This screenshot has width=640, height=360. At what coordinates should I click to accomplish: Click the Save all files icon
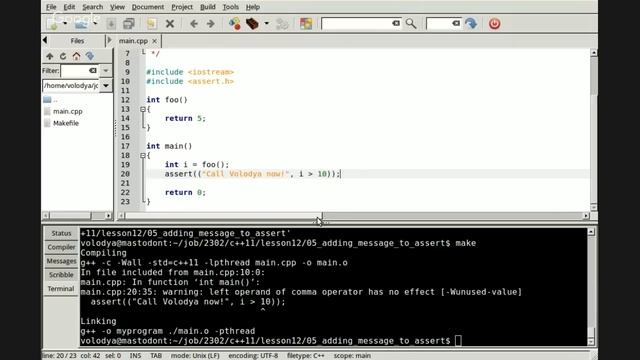click(129, 24)
